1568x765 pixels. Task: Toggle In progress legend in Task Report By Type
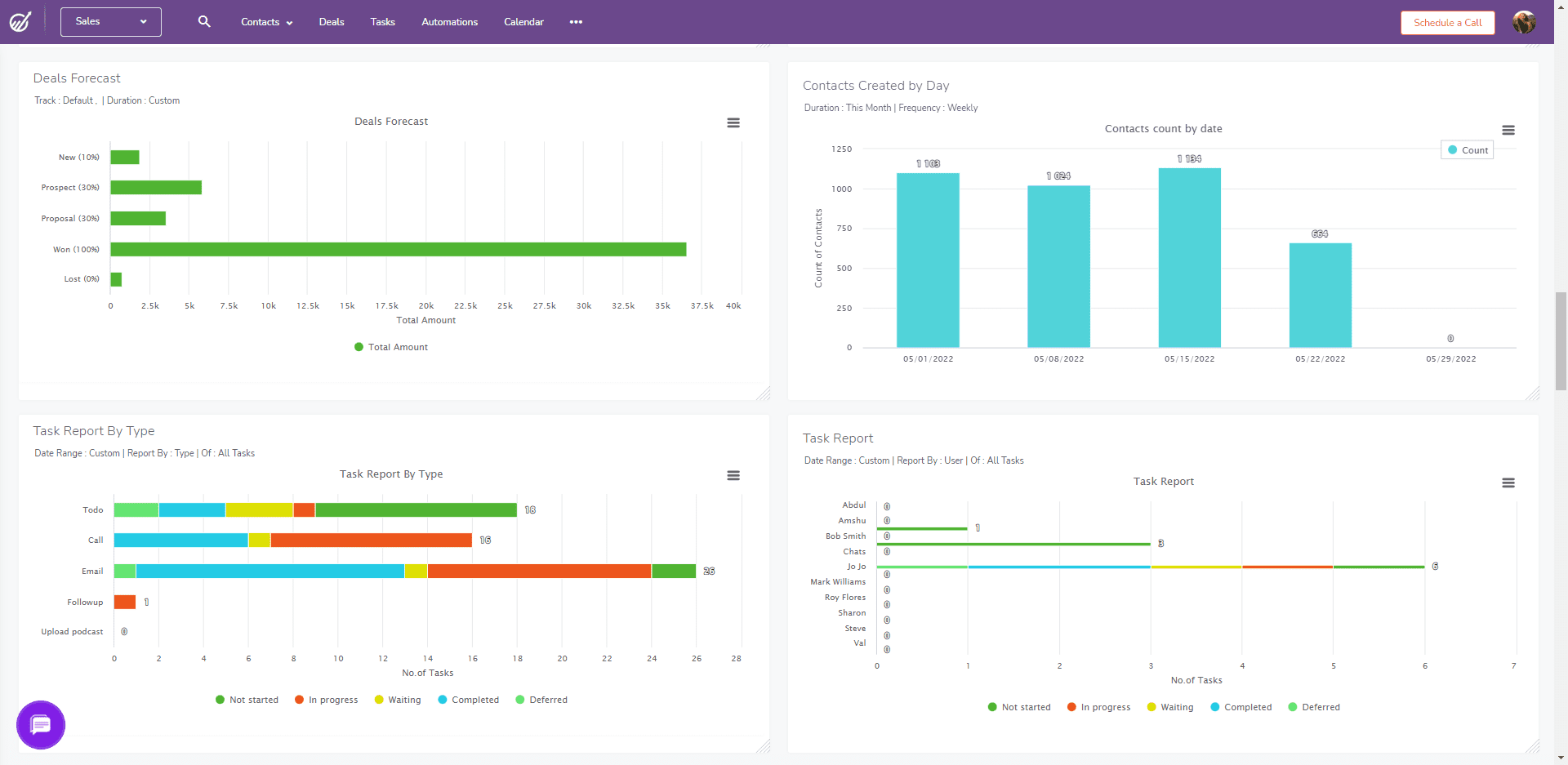[327, 700]
